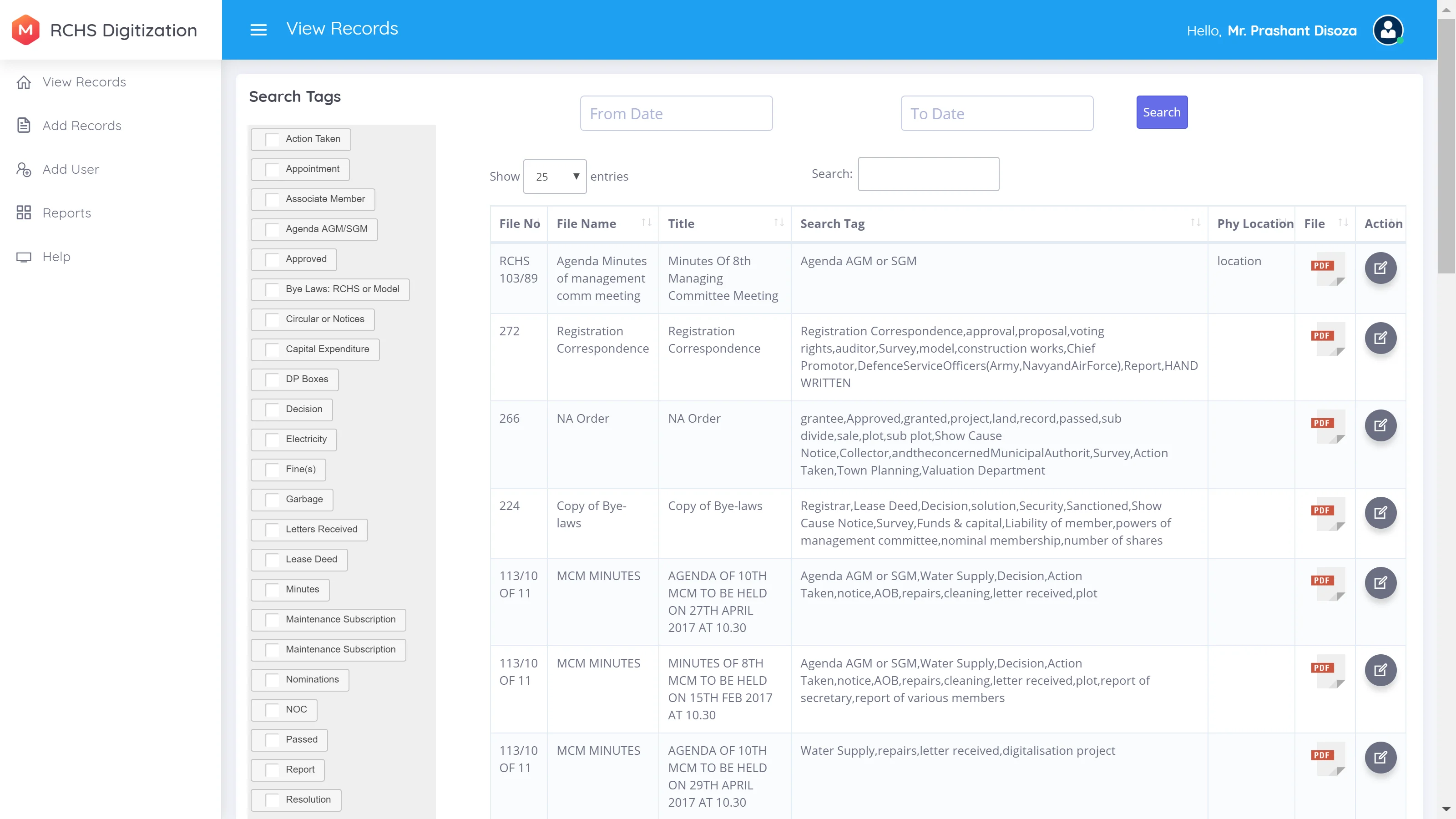Sort table by Title column
Viewport: 1456px width, 819px height.
(725, 224)
